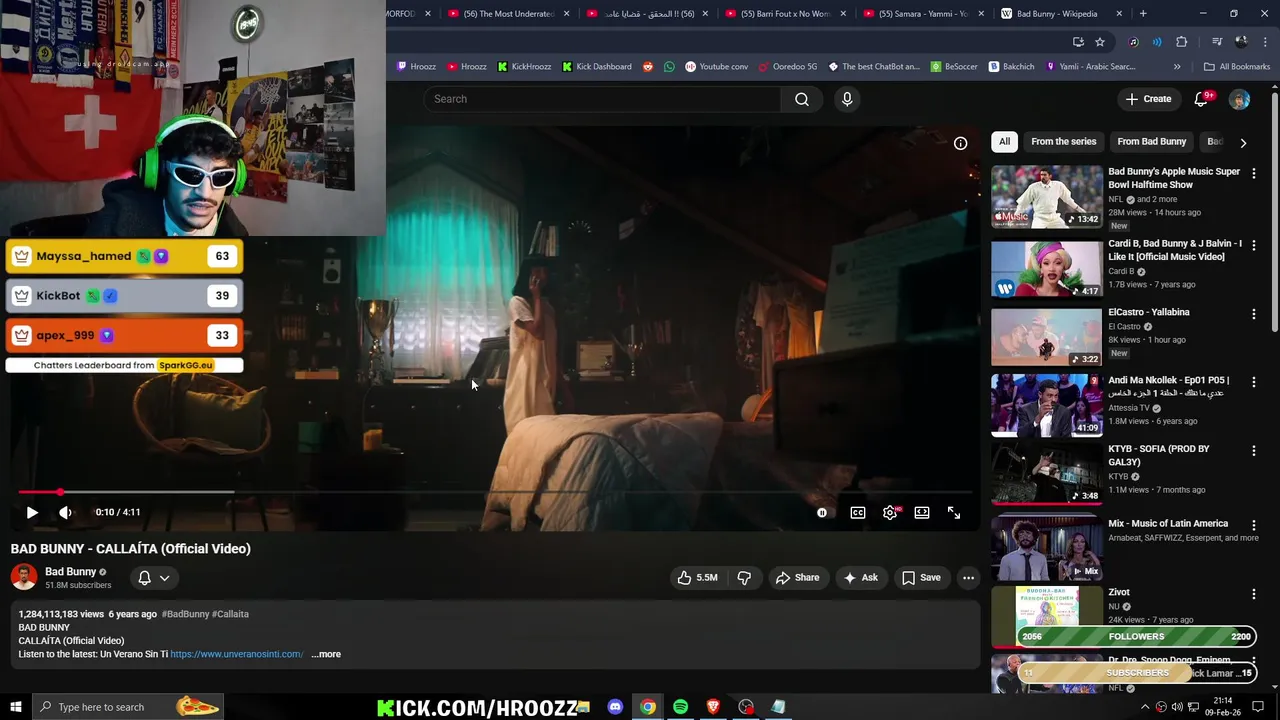This screenshot has width=1280, height=720.
Task: Open Brave browser from taskbar
Action: click(x=713, y=707)
